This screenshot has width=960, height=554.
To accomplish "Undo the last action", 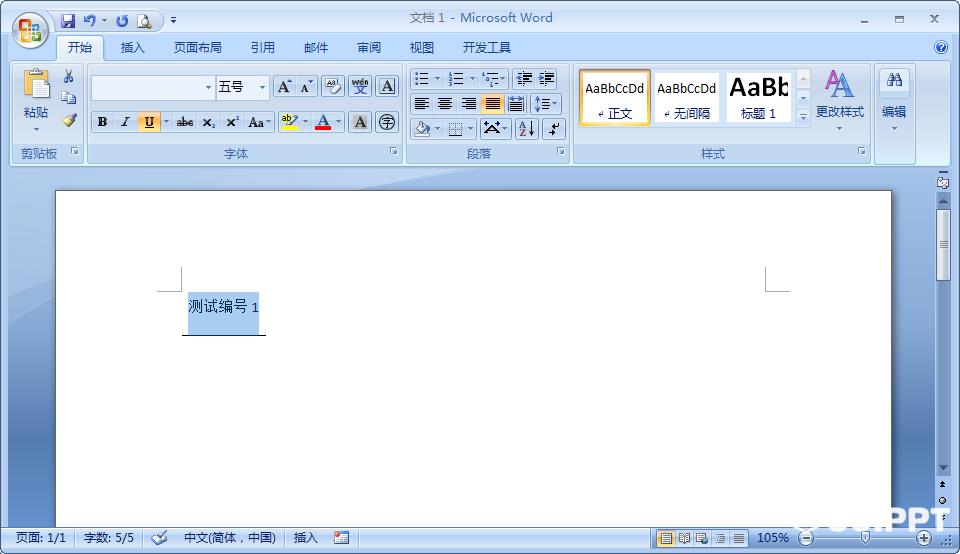I will 90,21.
